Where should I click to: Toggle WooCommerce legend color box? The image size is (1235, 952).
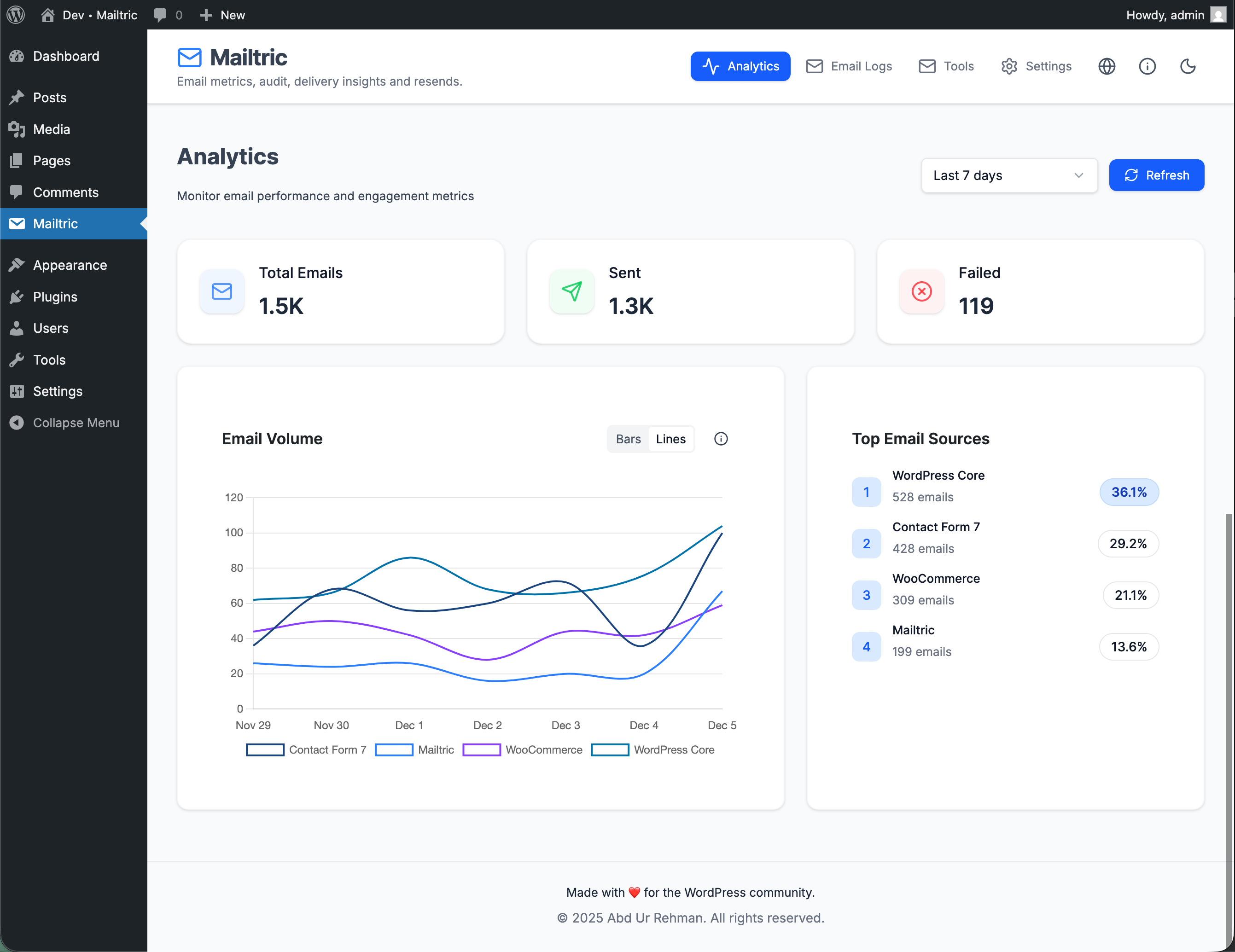click(481, 749)
